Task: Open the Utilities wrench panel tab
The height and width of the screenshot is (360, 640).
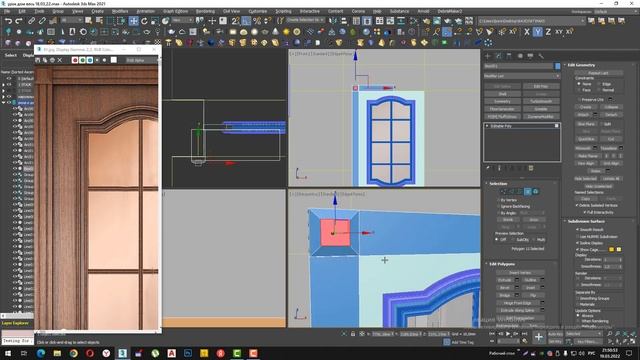Action: pos(541,56)
